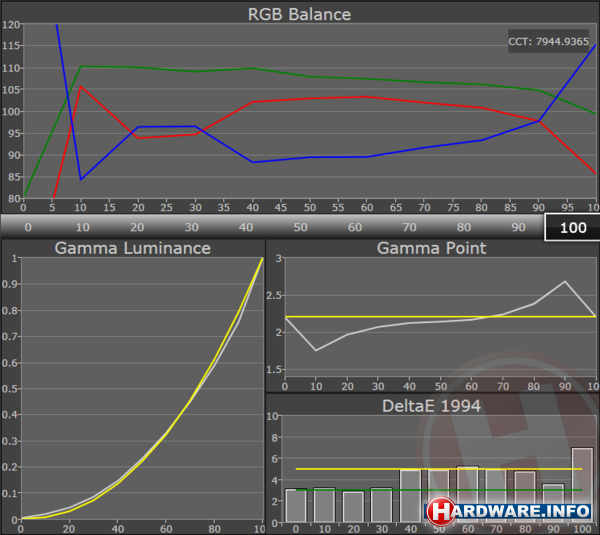Select the 20 grayscale level tab
The image size is (600, 535).
[x=137, y=227]
